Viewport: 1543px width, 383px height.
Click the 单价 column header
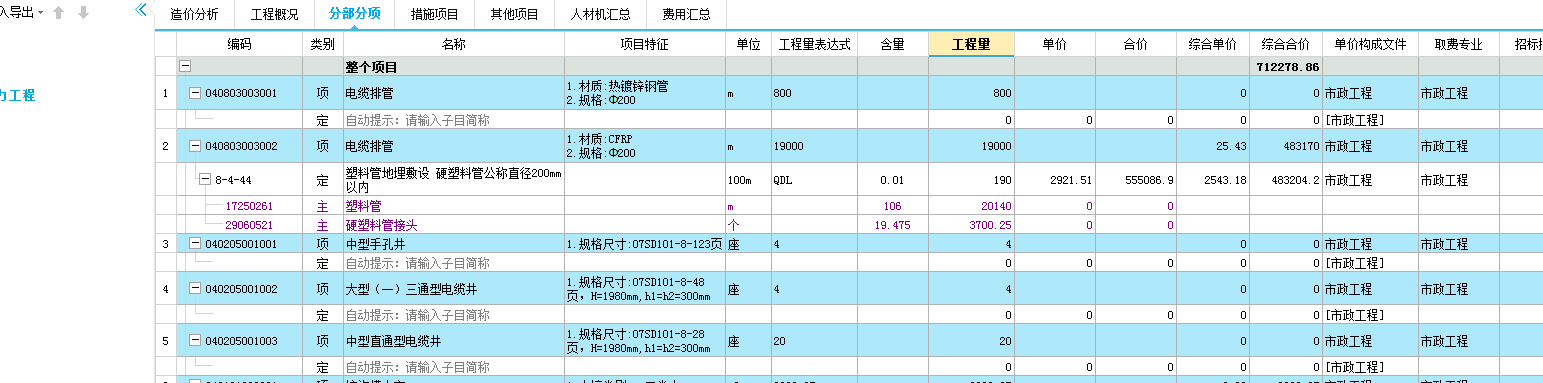click(1054, 44)
